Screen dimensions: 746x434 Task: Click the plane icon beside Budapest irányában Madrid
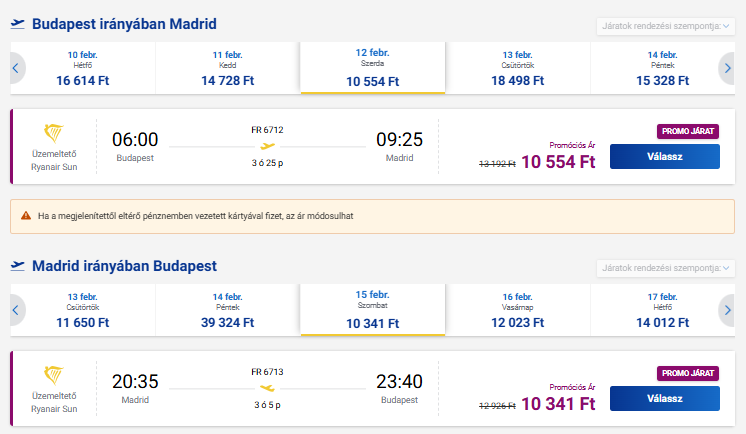[x=18, y=24]
